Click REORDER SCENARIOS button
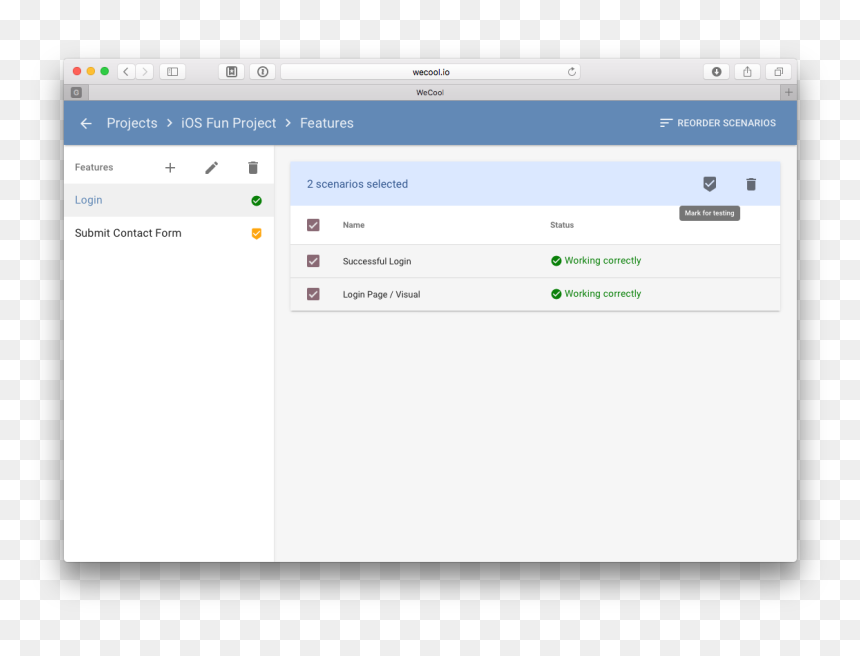 tap(717, 123)
